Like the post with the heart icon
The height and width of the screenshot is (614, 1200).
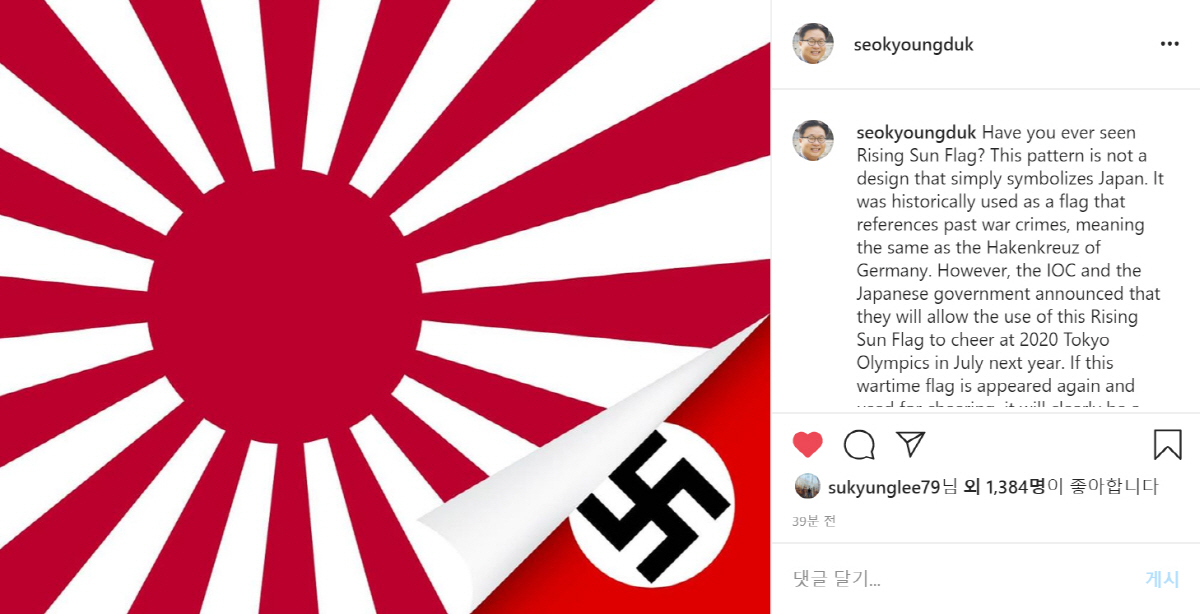click(807, 444)
